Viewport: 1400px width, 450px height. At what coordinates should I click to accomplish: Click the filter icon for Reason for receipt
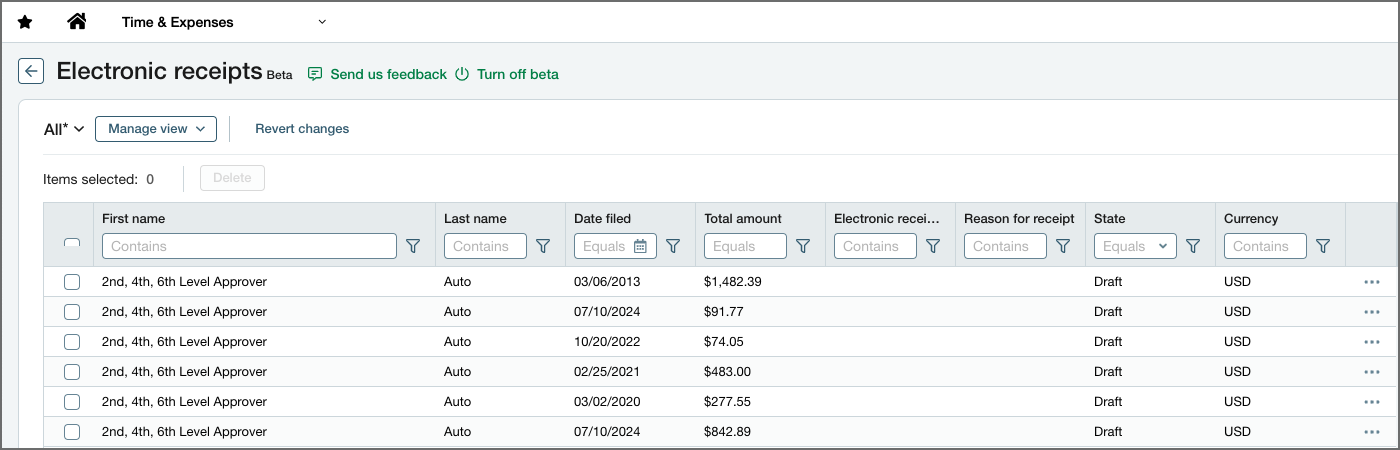[x=1062, y=246]
